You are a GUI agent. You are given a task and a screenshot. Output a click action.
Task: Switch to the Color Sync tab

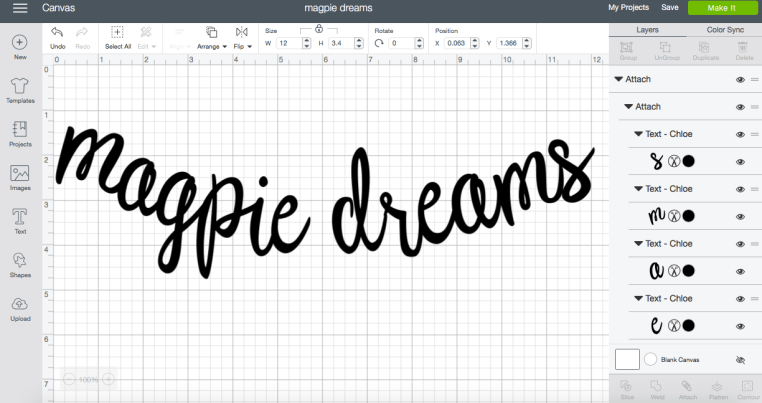(725, 30)
